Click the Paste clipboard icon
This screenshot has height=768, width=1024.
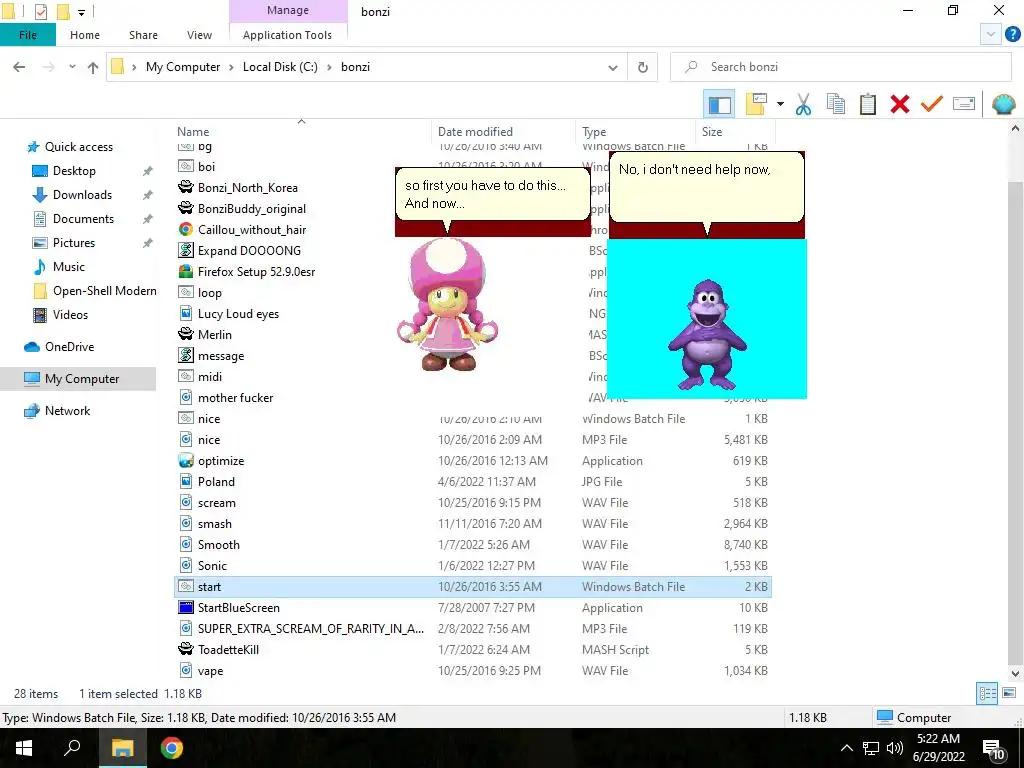(x=867, y=104)
